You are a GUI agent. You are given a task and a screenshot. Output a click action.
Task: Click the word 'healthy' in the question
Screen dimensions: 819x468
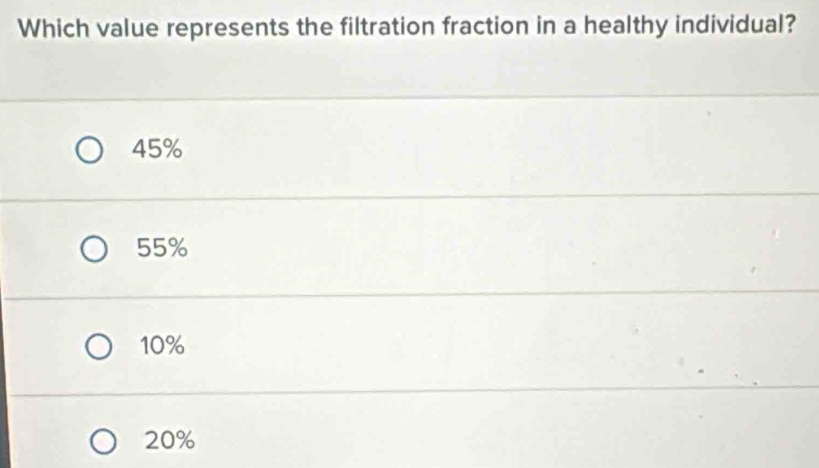click(x=608, y=23)
